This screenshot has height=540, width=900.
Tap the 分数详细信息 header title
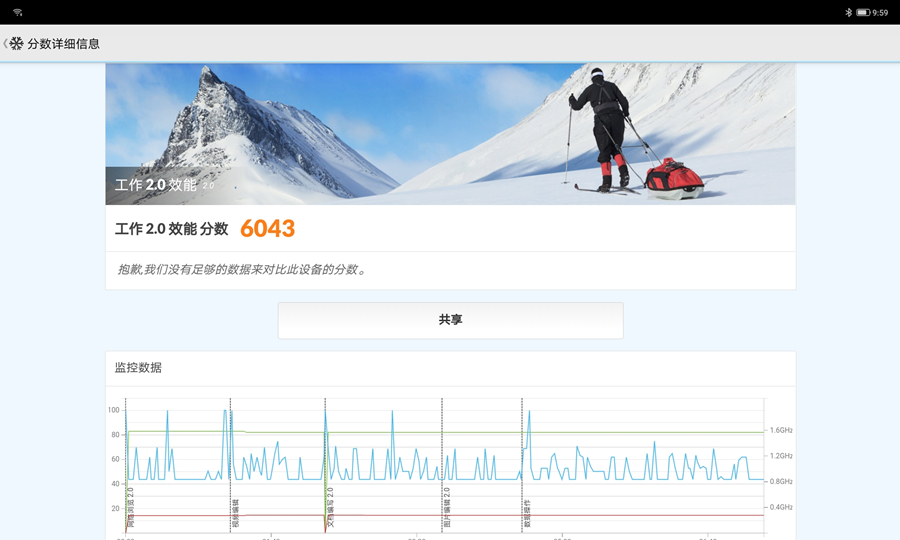point(64,44)
